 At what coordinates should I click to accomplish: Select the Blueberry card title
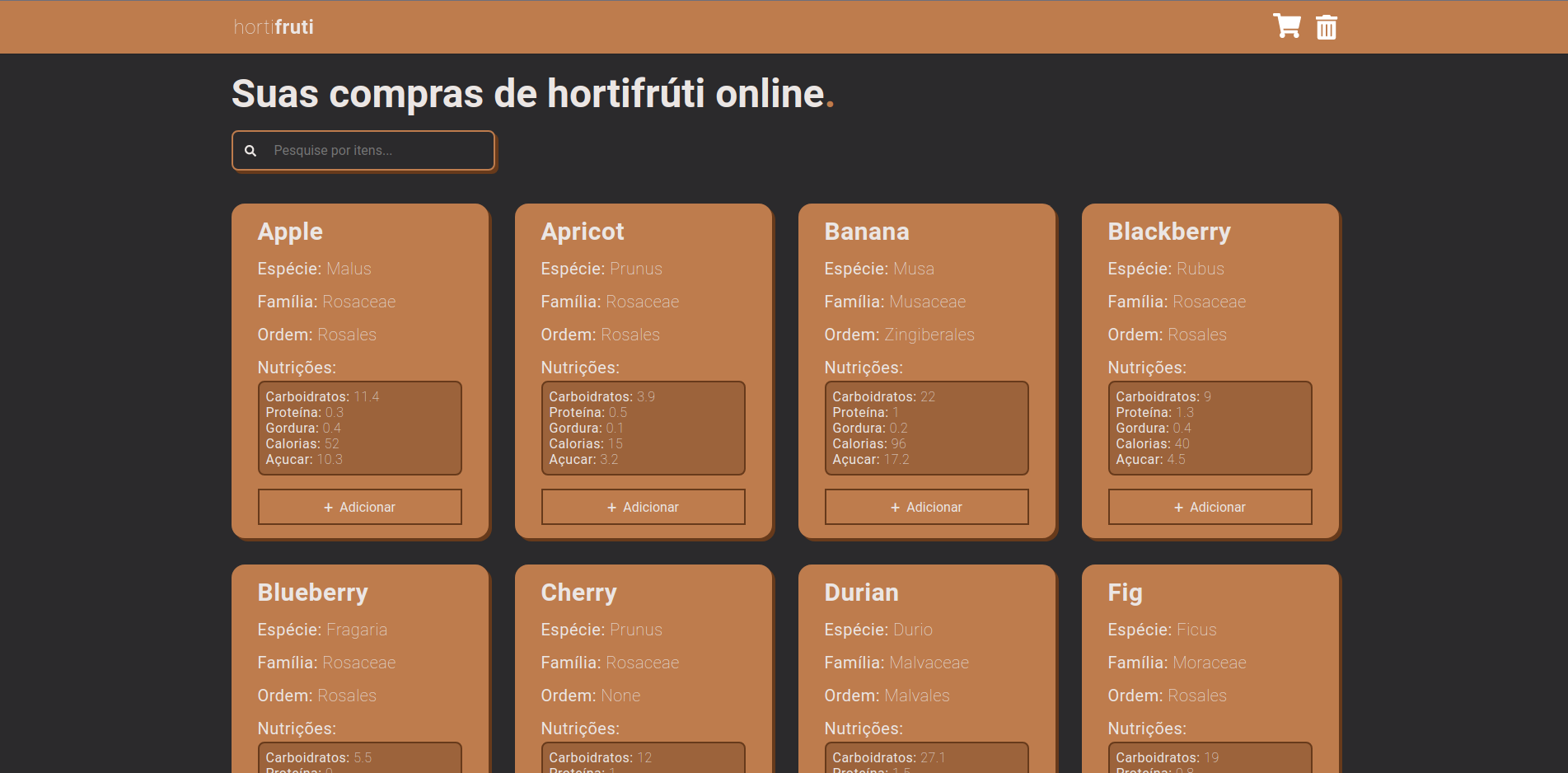point(313,593)
